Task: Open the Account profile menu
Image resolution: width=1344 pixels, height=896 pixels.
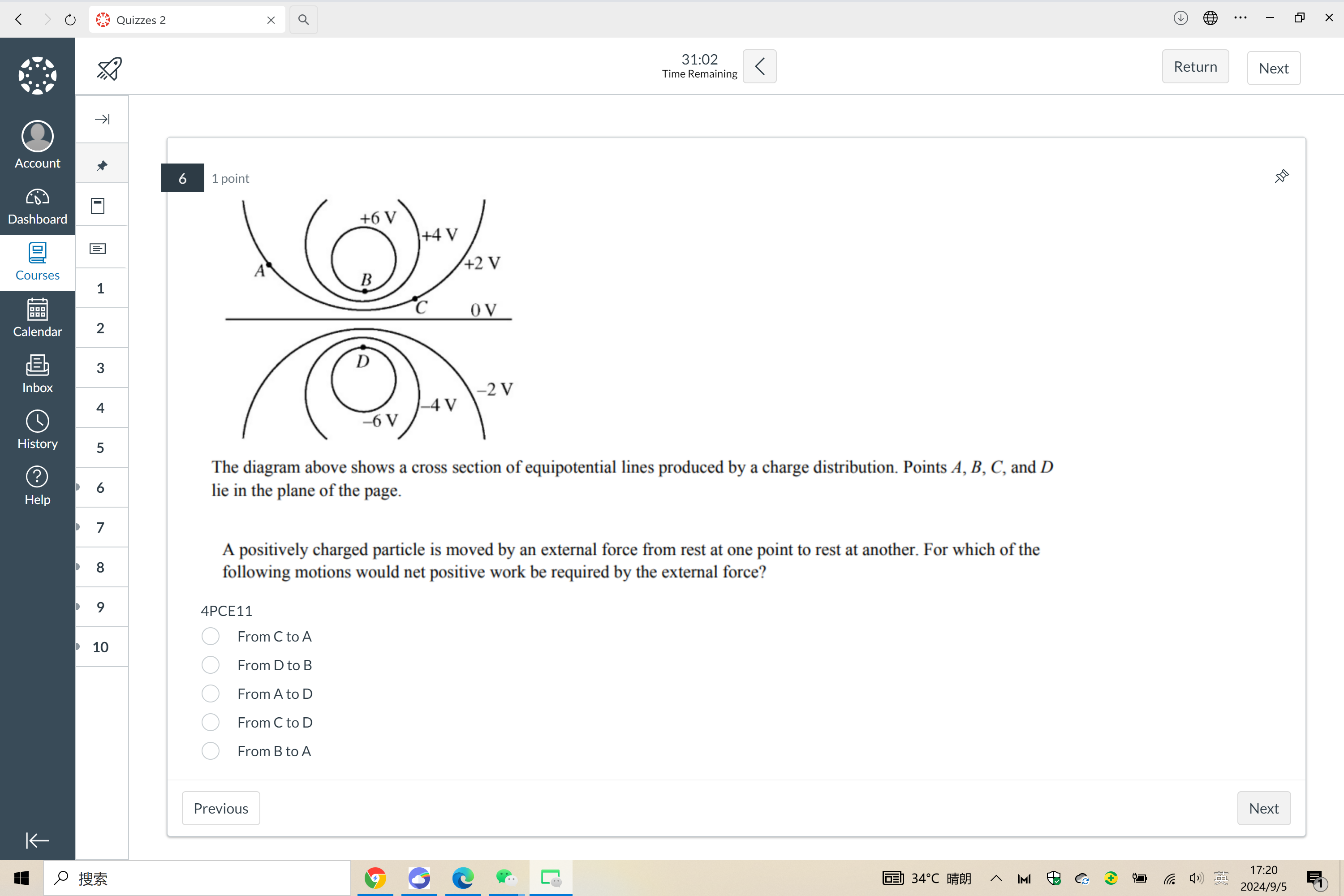Action: (37, 145)
